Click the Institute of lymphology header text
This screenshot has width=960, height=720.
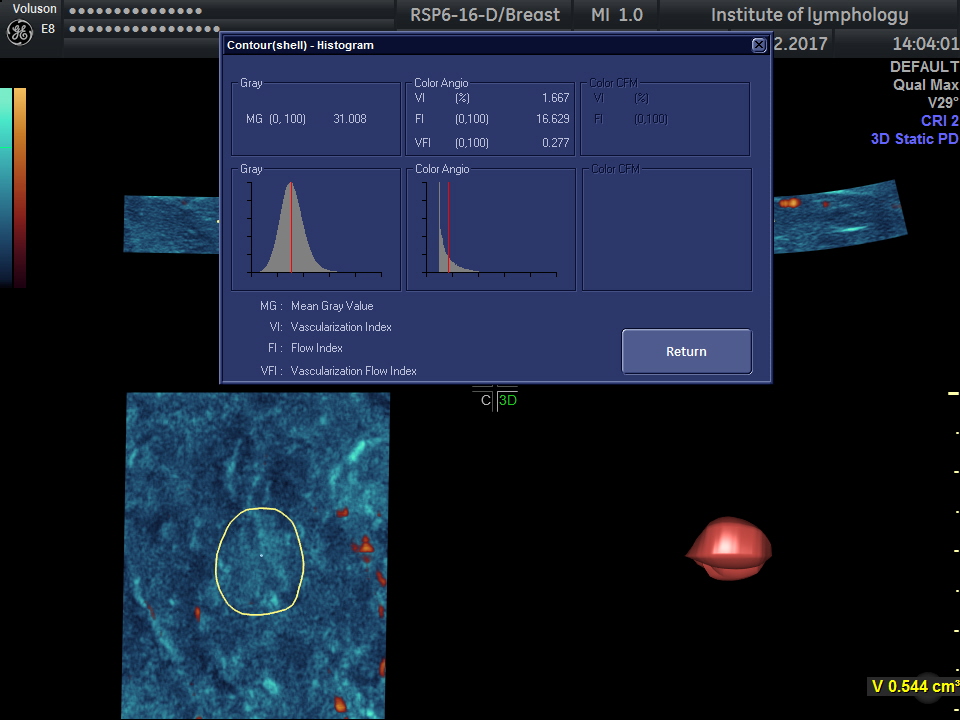(x=809, y=15)
